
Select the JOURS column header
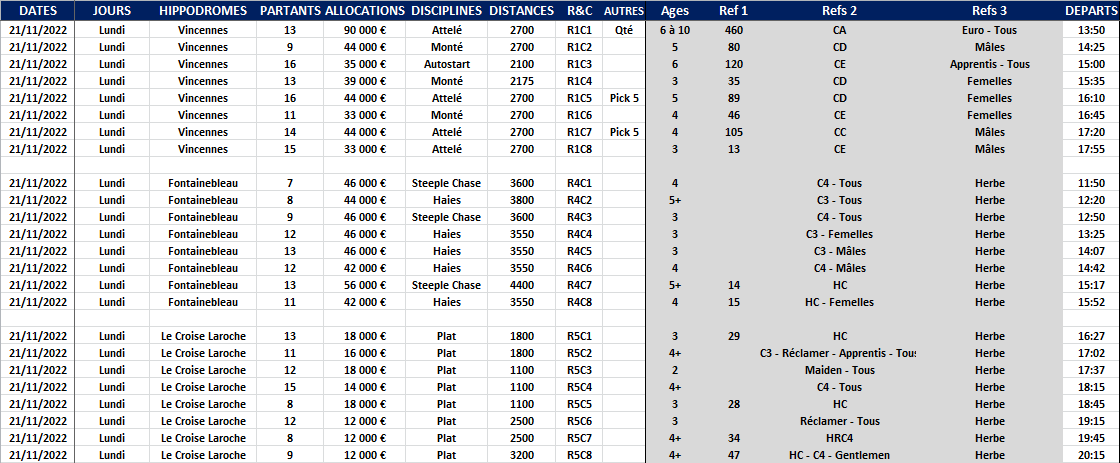[x=112, y=11]
